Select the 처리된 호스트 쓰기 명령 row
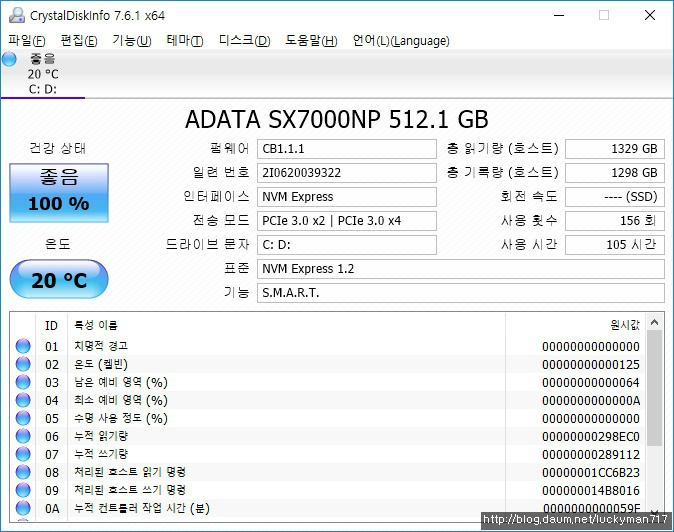 [x=328, y=490]
